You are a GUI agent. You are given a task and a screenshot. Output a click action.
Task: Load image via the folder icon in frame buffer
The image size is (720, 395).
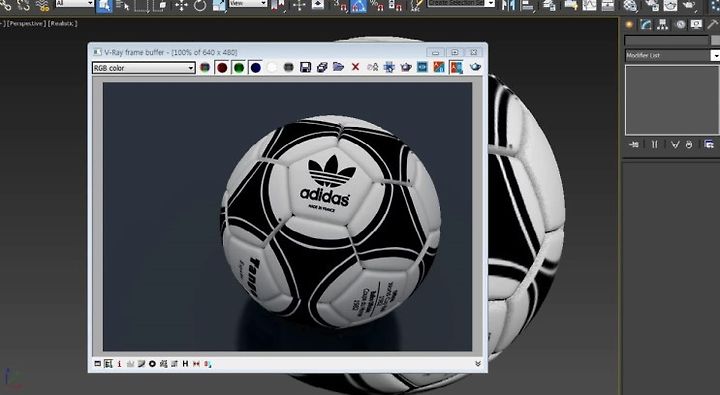pyautogui.click(x=338, y=68)
